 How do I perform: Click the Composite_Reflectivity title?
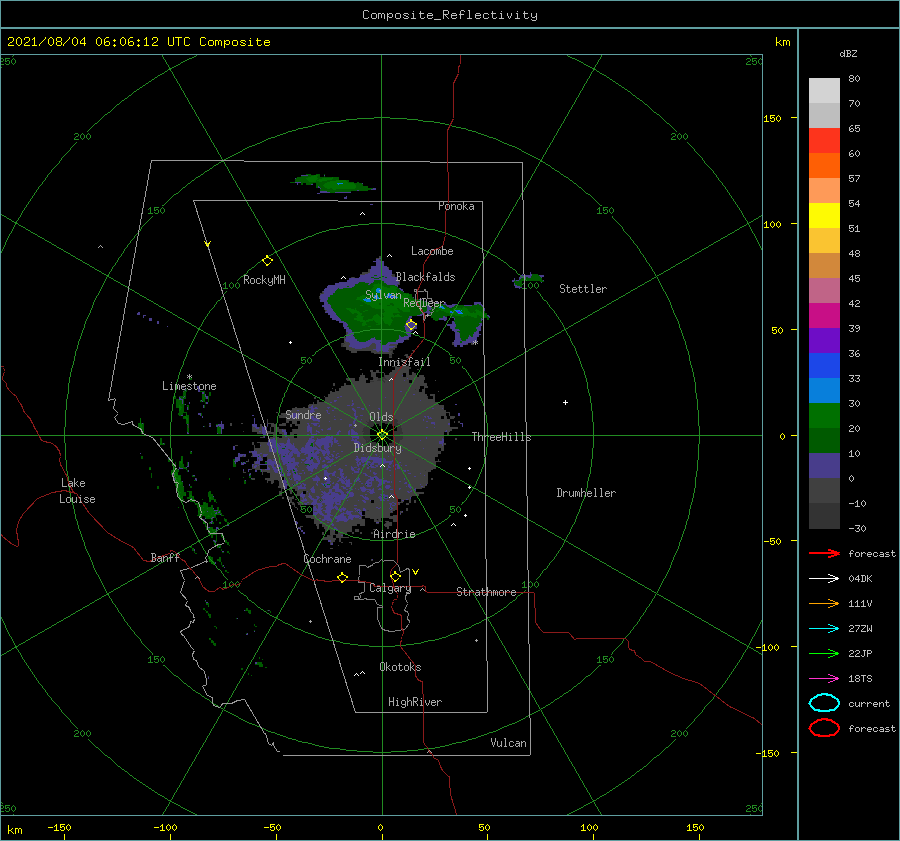pos(450,15)
